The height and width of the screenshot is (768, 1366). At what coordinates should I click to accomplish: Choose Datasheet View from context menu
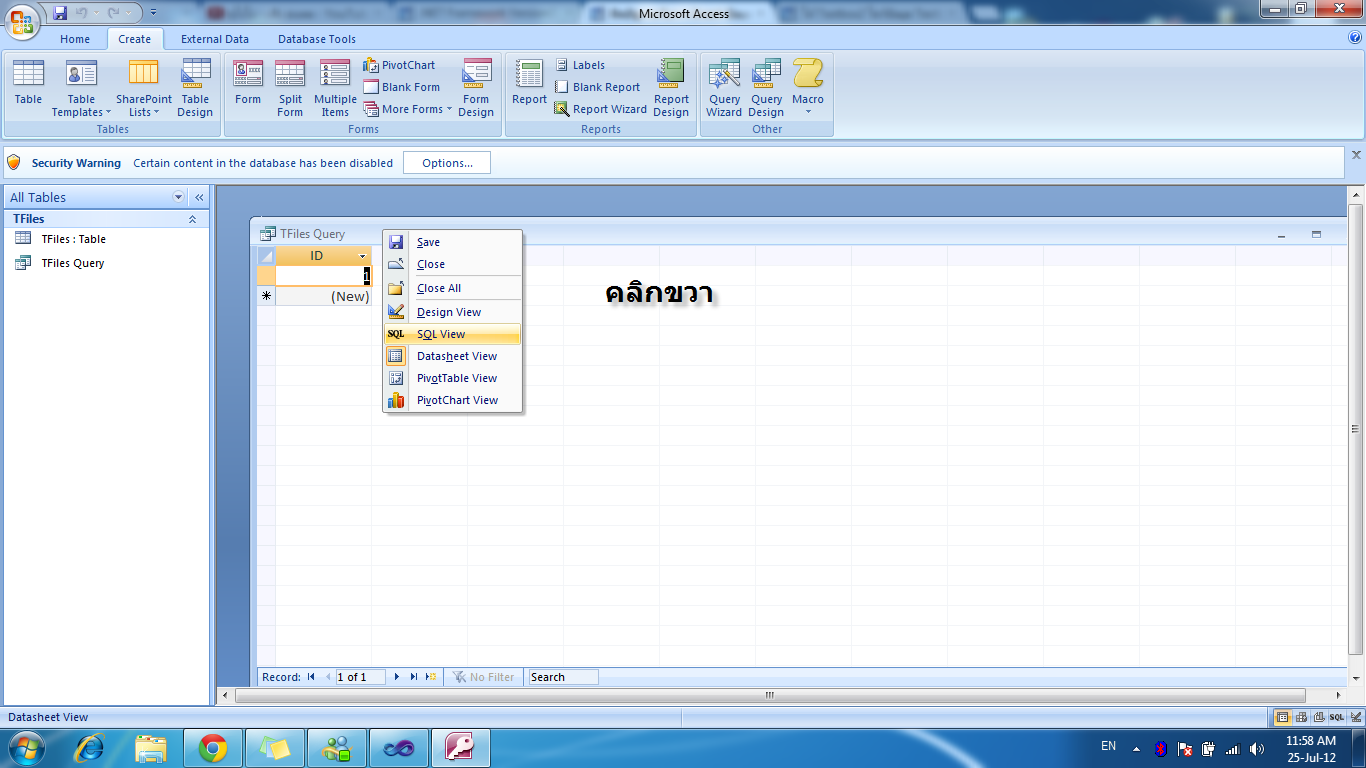coord(452,356)
